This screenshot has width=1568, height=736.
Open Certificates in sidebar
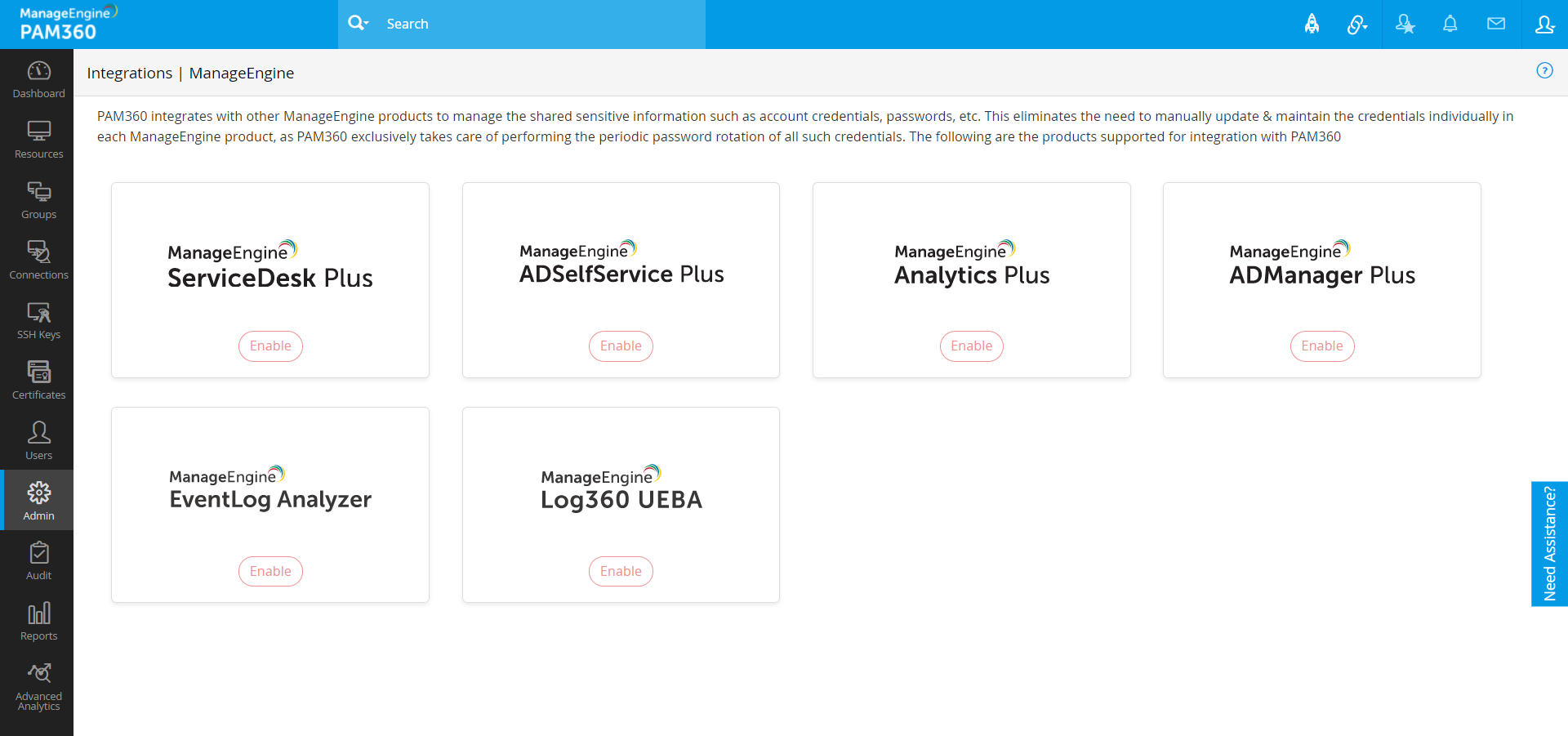[x=38, y=381]
